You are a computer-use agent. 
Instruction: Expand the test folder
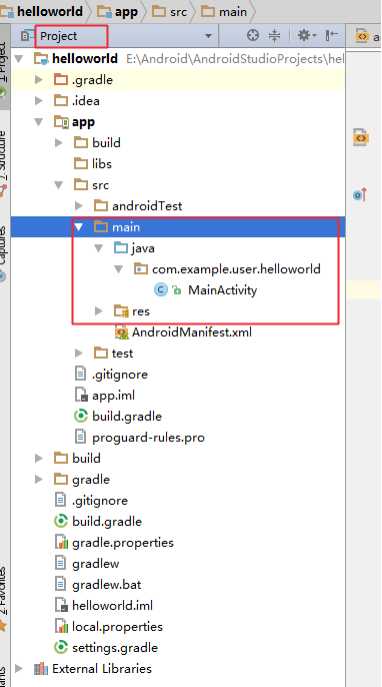79,353
